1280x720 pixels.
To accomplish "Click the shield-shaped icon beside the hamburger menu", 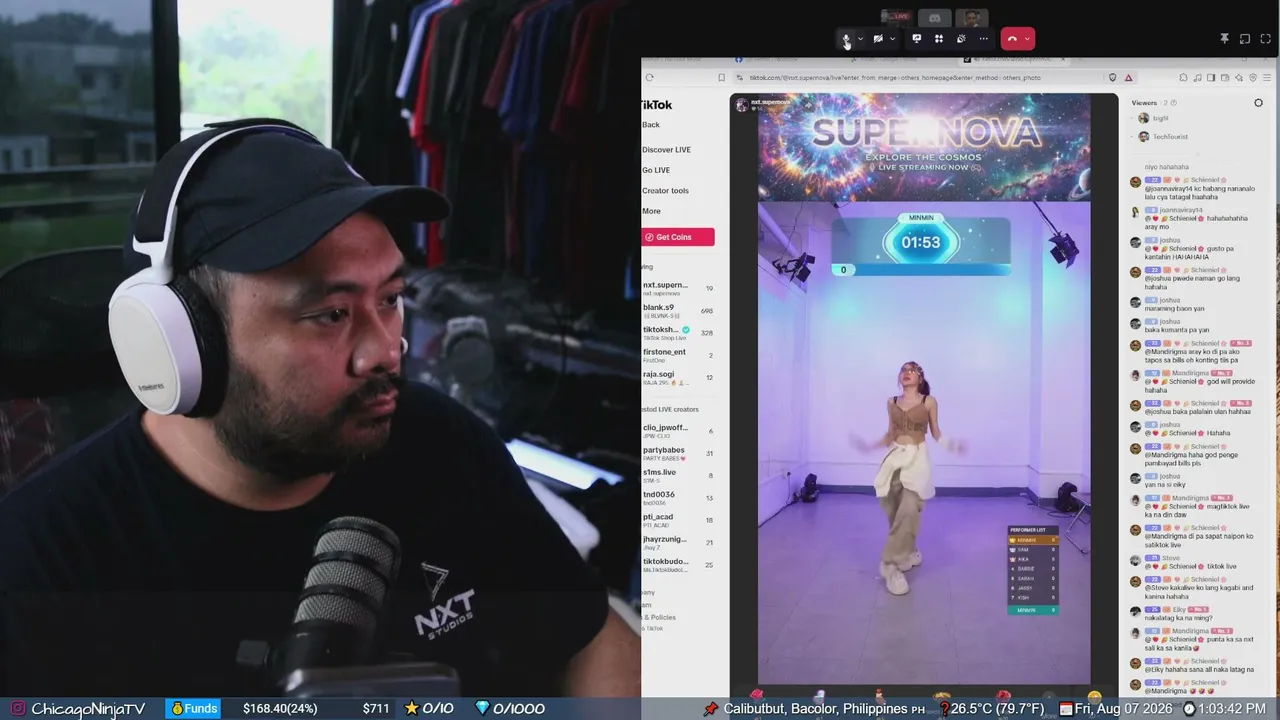I will (1253, 77).
